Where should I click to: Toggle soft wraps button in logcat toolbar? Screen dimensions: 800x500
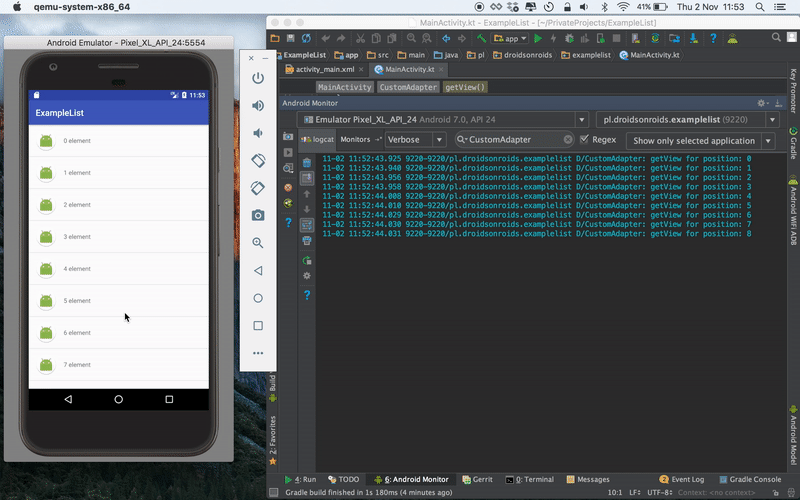(307, 224)
